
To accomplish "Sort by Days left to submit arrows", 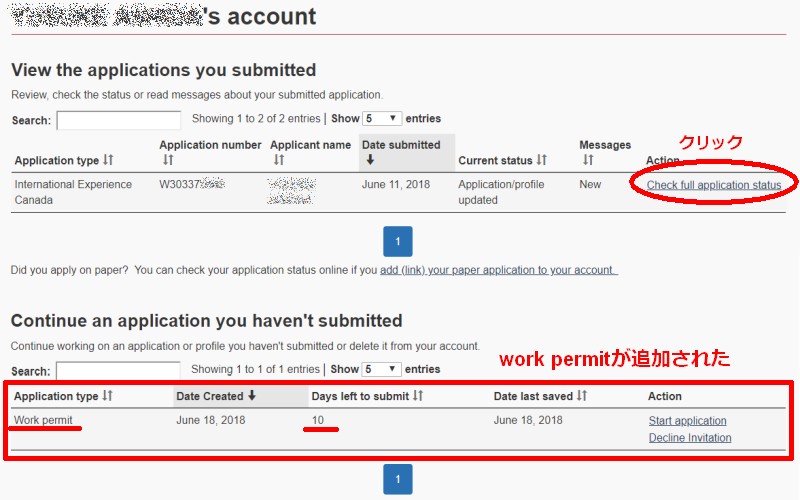I will point(418,395).
